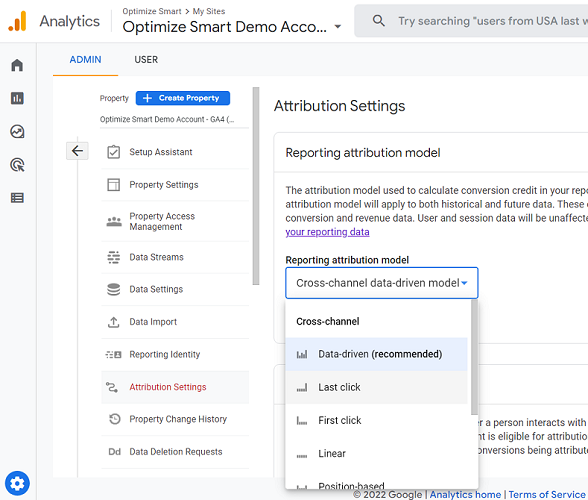This screenshot has height=500, width=588.
Task: Click the Admin gear icon at bottom left
Action: click(x=17, y=483)
